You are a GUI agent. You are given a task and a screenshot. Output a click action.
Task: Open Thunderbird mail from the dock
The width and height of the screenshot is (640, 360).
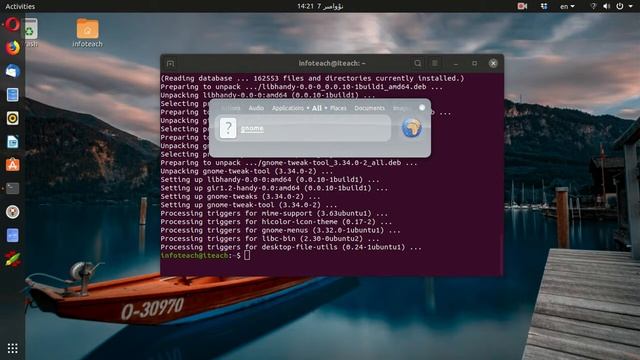coord(13,71)
